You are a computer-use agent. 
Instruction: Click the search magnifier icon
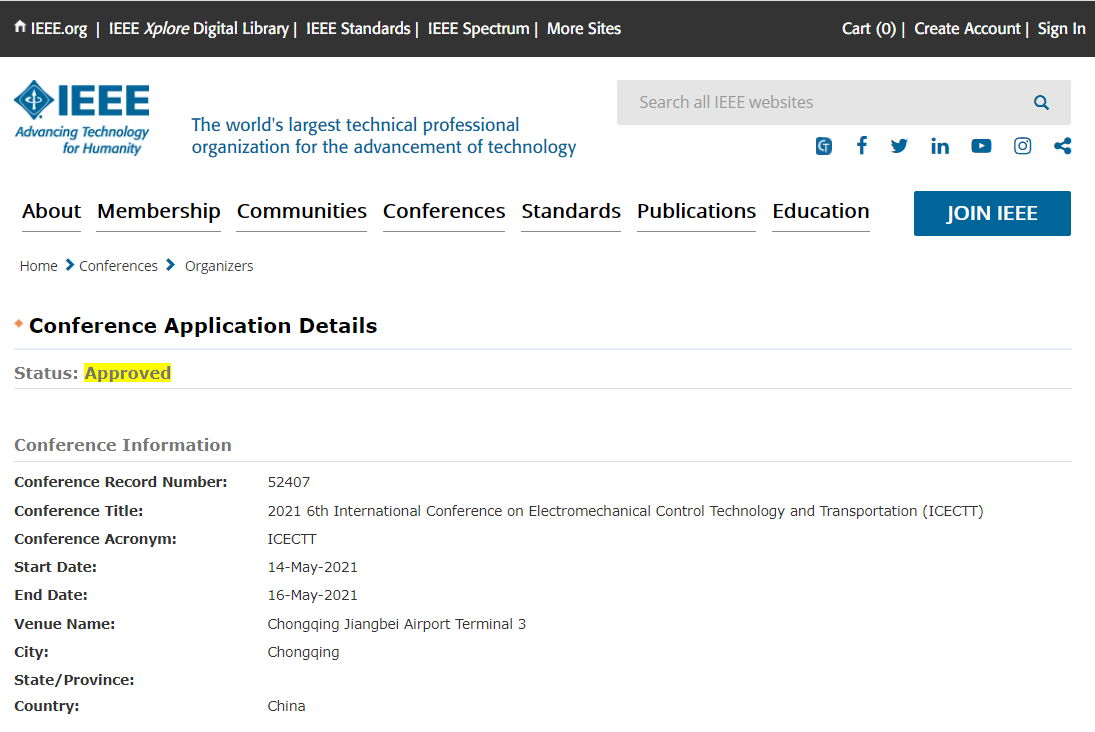1041,103
